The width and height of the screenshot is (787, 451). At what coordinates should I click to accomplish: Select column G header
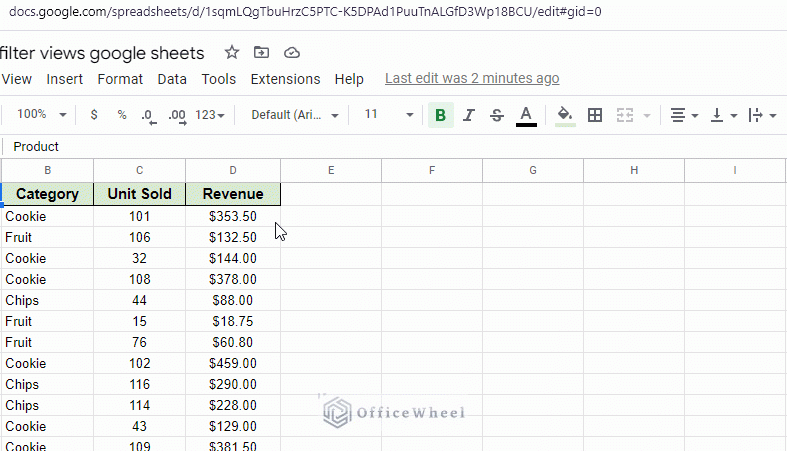click(x=533, y=171)
